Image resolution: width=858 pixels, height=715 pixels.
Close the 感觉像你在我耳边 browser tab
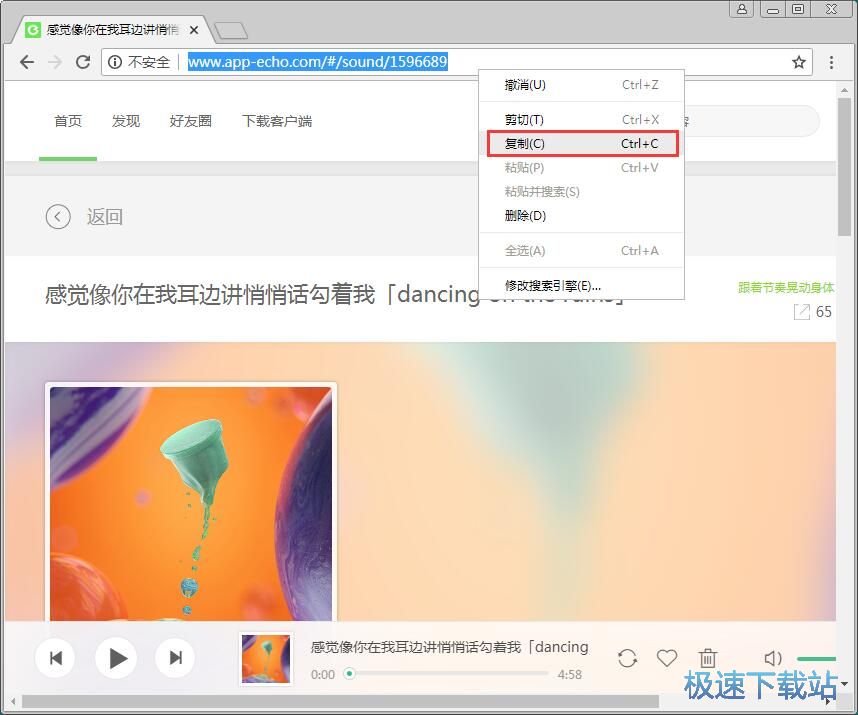(194, 30)
